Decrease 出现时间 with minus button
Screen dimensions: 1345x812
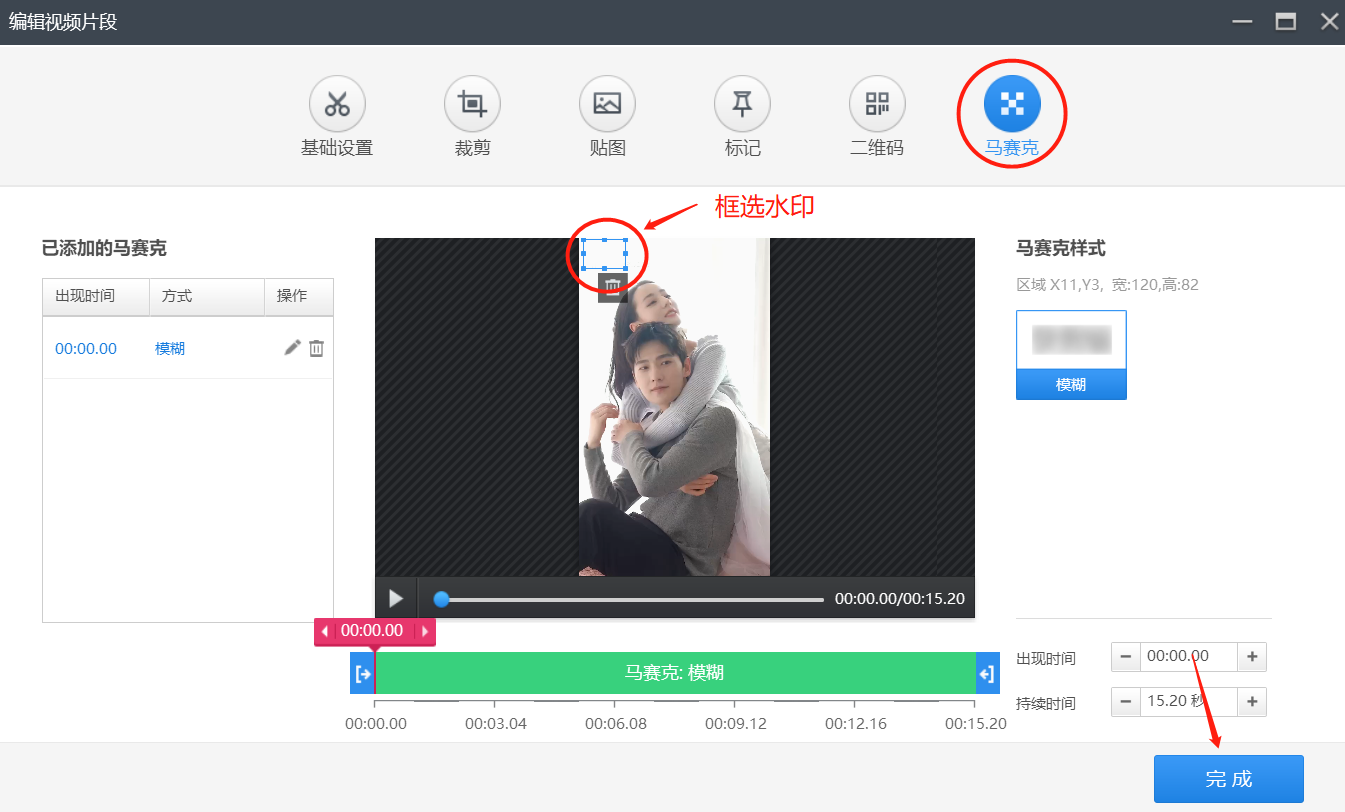tap(1126, 657)
